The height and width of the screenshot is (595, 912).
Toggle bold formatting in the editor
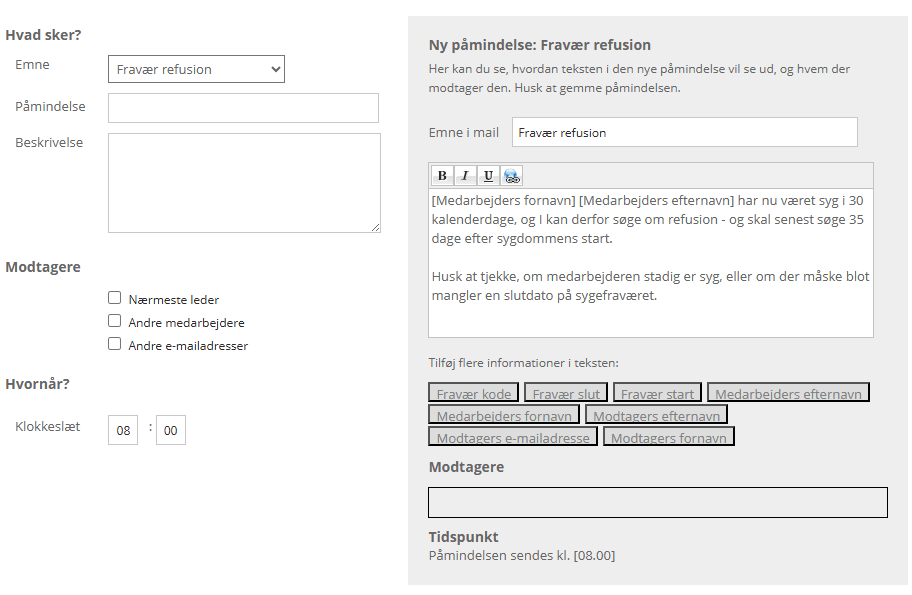click(442, 176)
